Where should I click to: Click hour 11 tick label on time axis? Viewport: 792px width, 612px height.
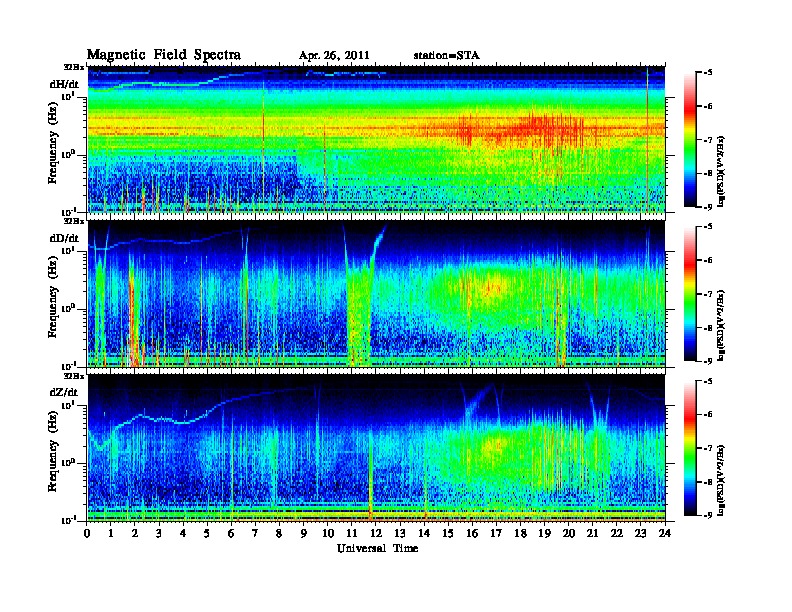(x=352, y=533)
